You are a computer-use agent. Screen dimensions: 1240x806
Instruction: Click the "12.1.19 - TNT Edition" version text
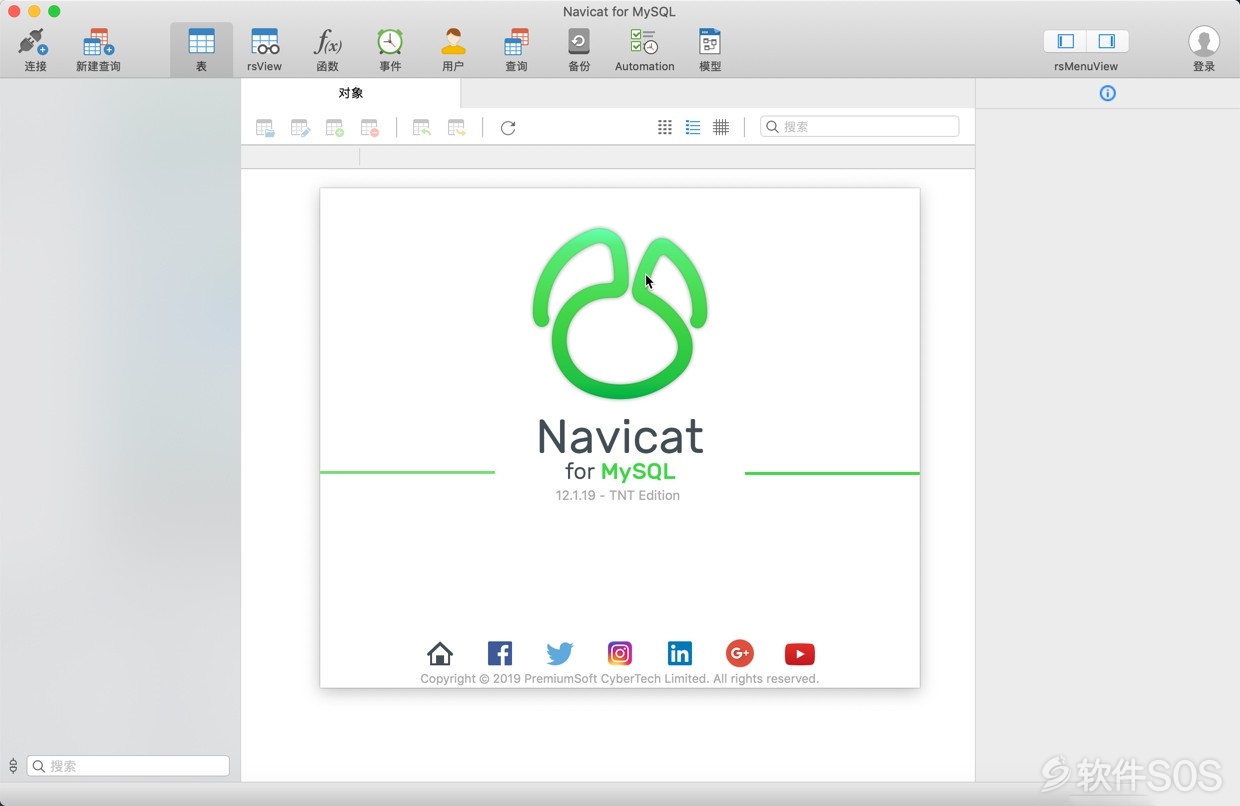pyautogui.click(x=618, y=495)
